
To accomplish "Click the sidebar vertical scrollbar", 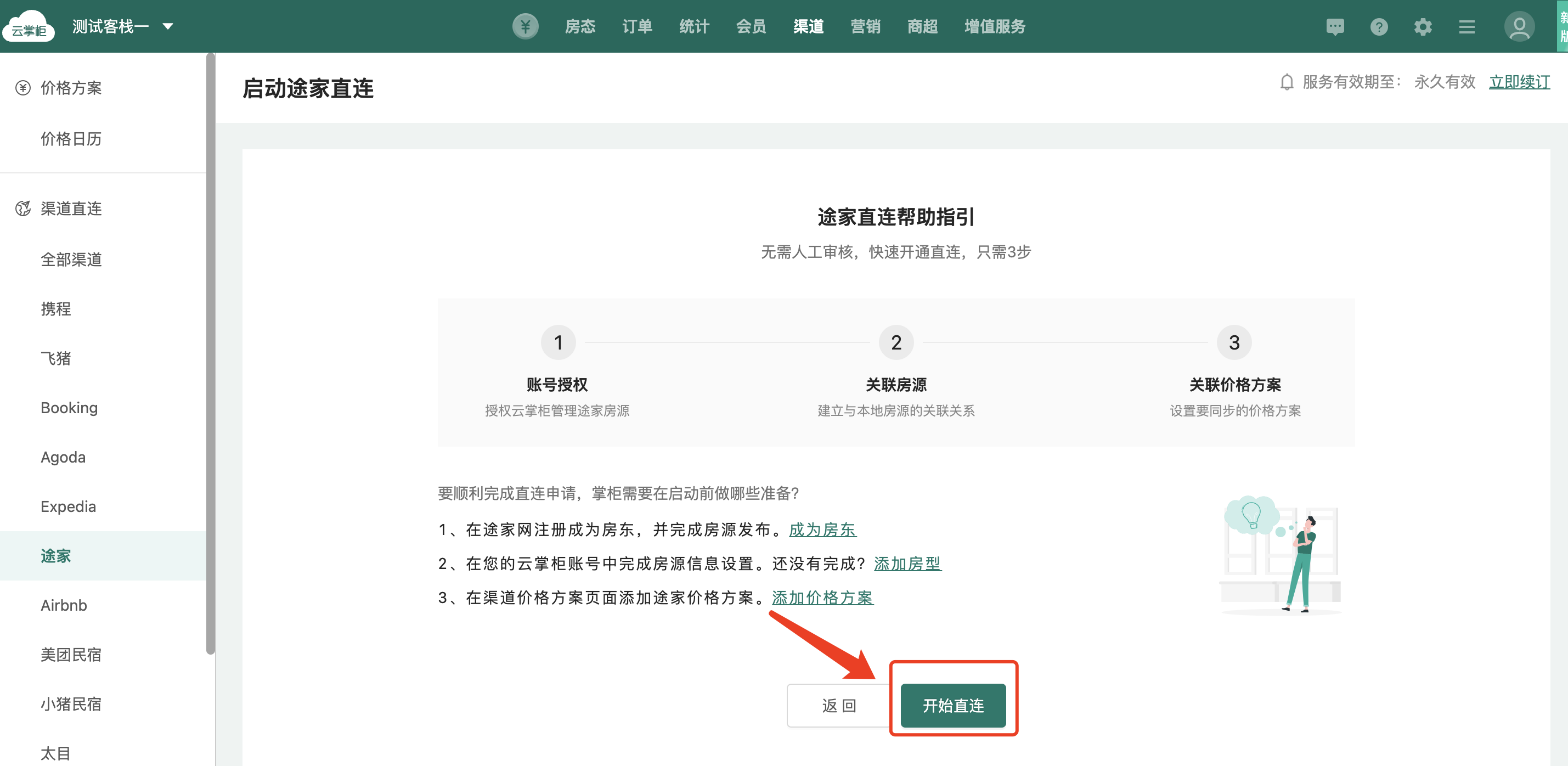I will tap(210, 353).
